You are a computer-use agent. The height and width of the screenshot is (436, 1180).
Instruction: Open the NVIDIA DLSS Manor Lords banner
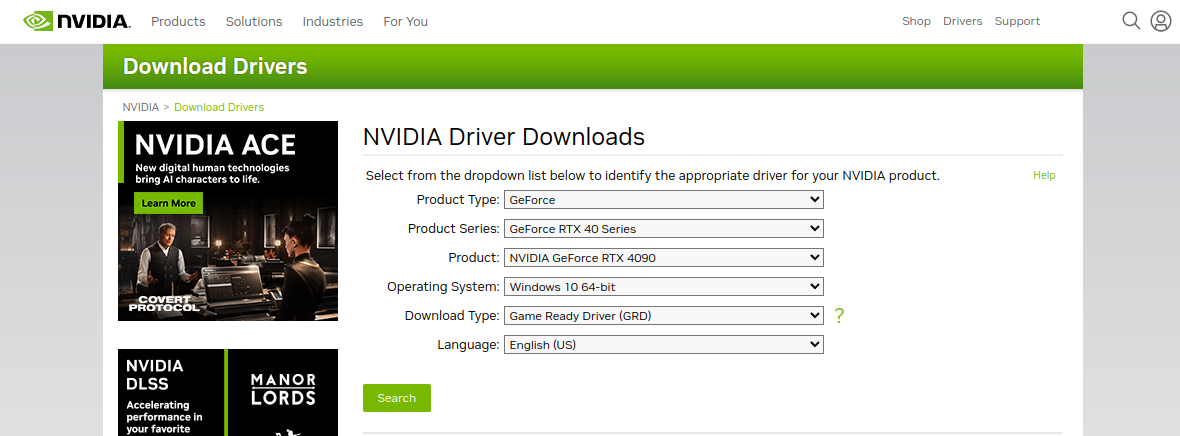point(228,392)
